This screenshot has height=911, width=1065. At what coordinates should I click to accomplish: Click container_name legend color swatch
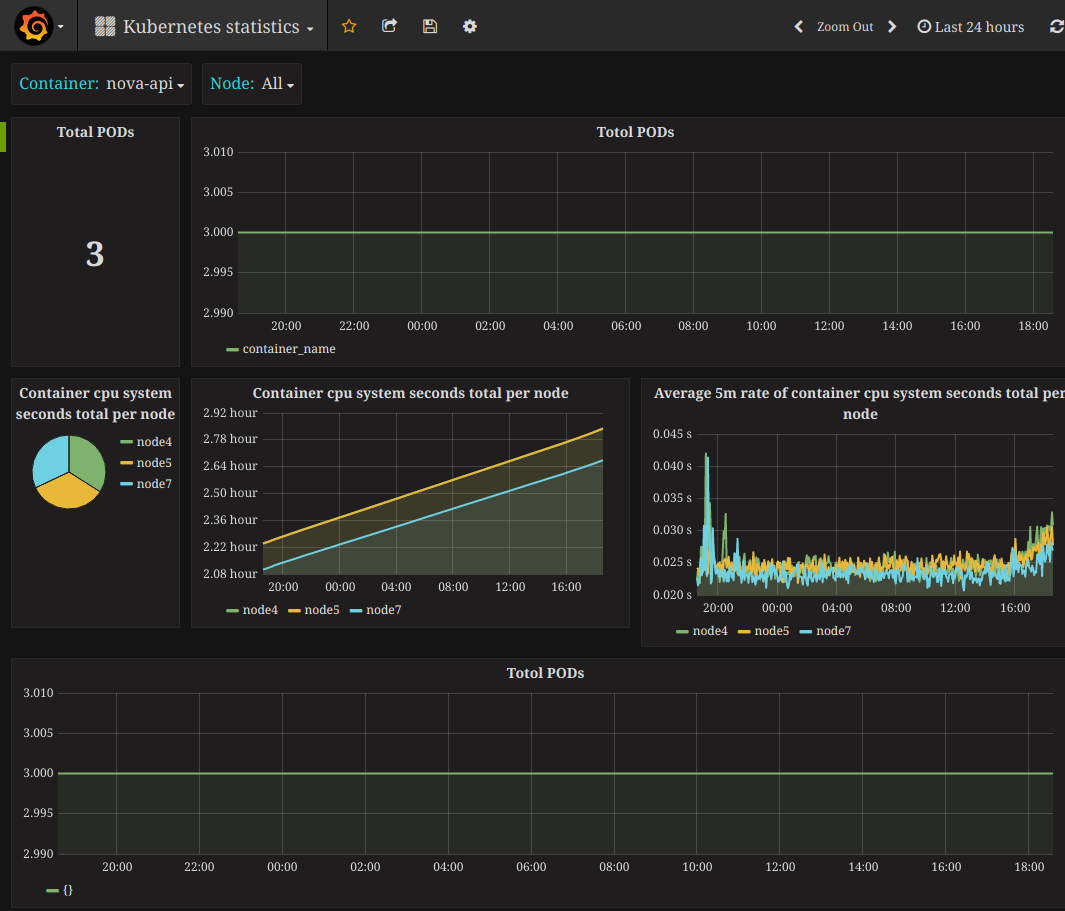[x=232, y=350]
